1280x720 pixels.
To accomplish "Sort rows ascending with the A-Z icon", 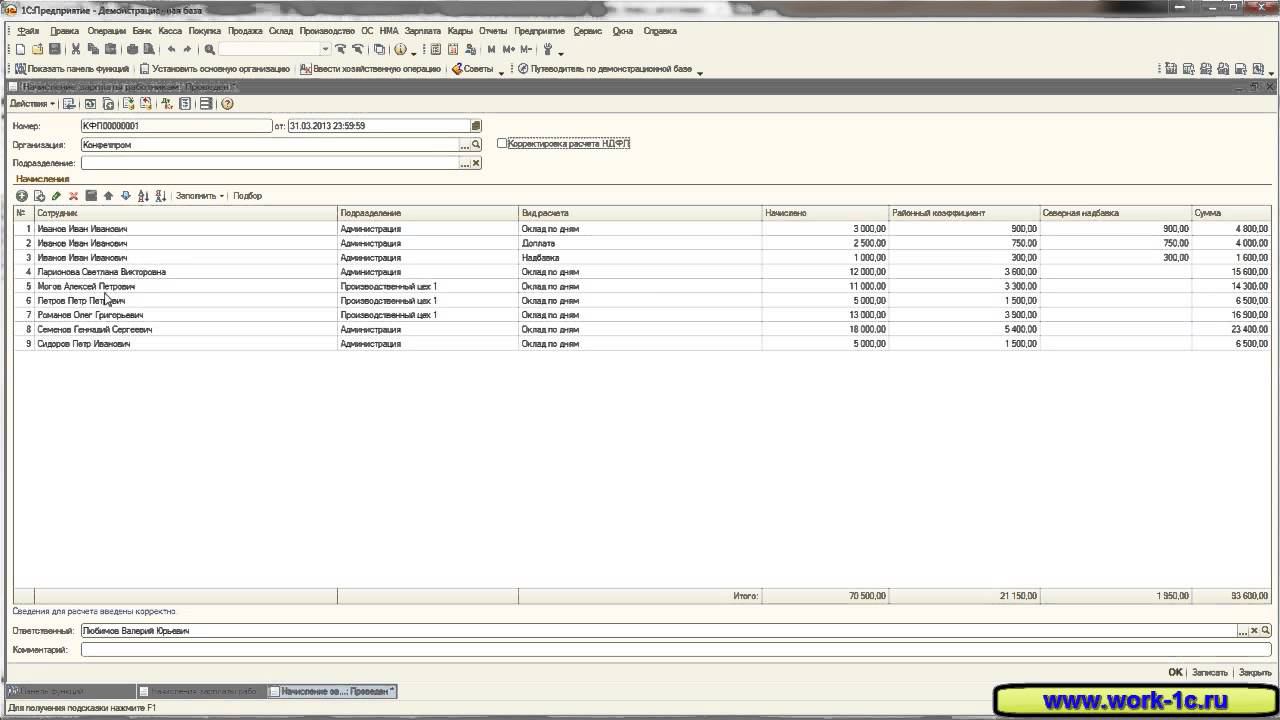I will click(x=143, y=196).
